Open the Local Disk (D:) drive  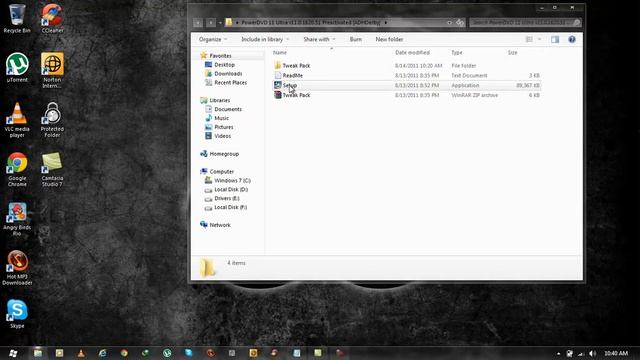click(231, 189)
